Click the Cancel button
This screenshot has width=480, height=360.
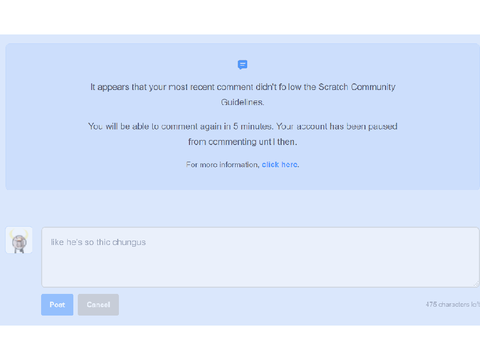click(98, 305)
